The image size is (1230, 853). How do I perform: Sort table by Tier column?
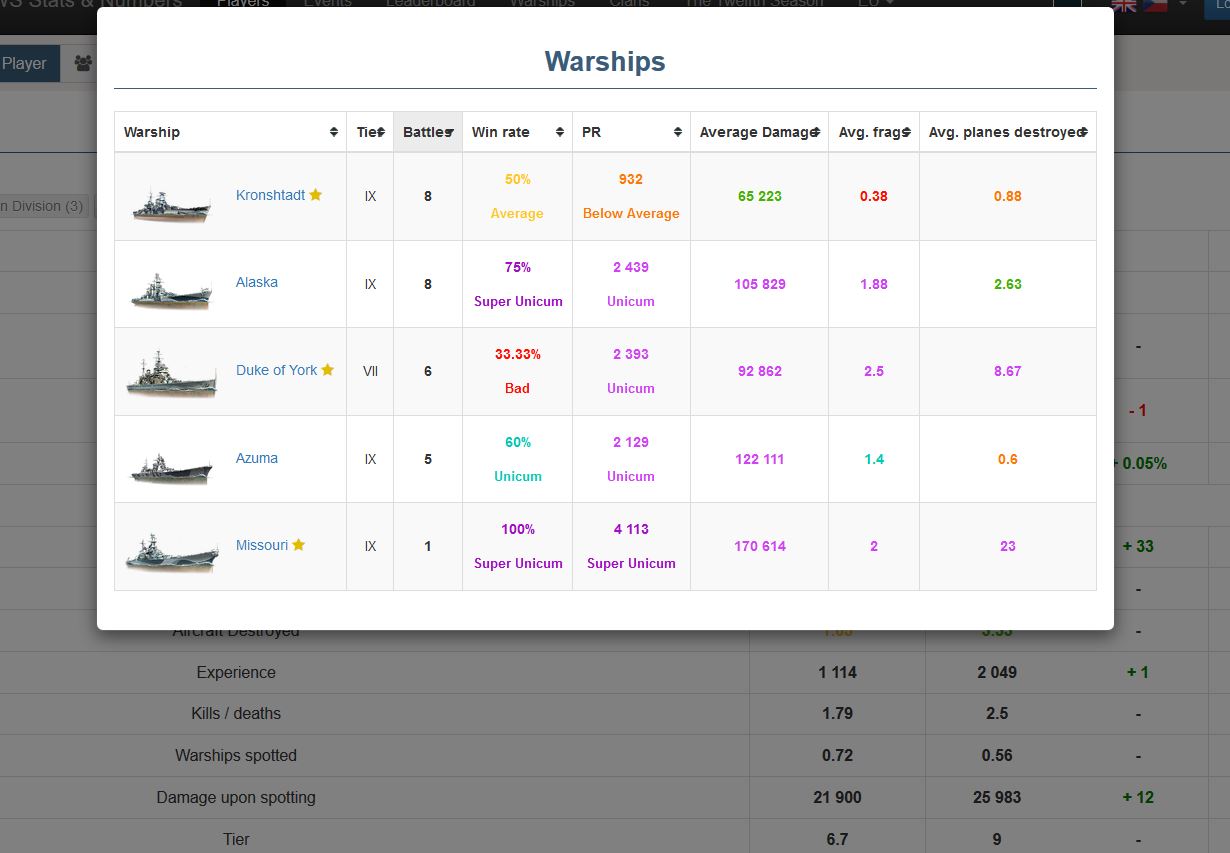370,132
